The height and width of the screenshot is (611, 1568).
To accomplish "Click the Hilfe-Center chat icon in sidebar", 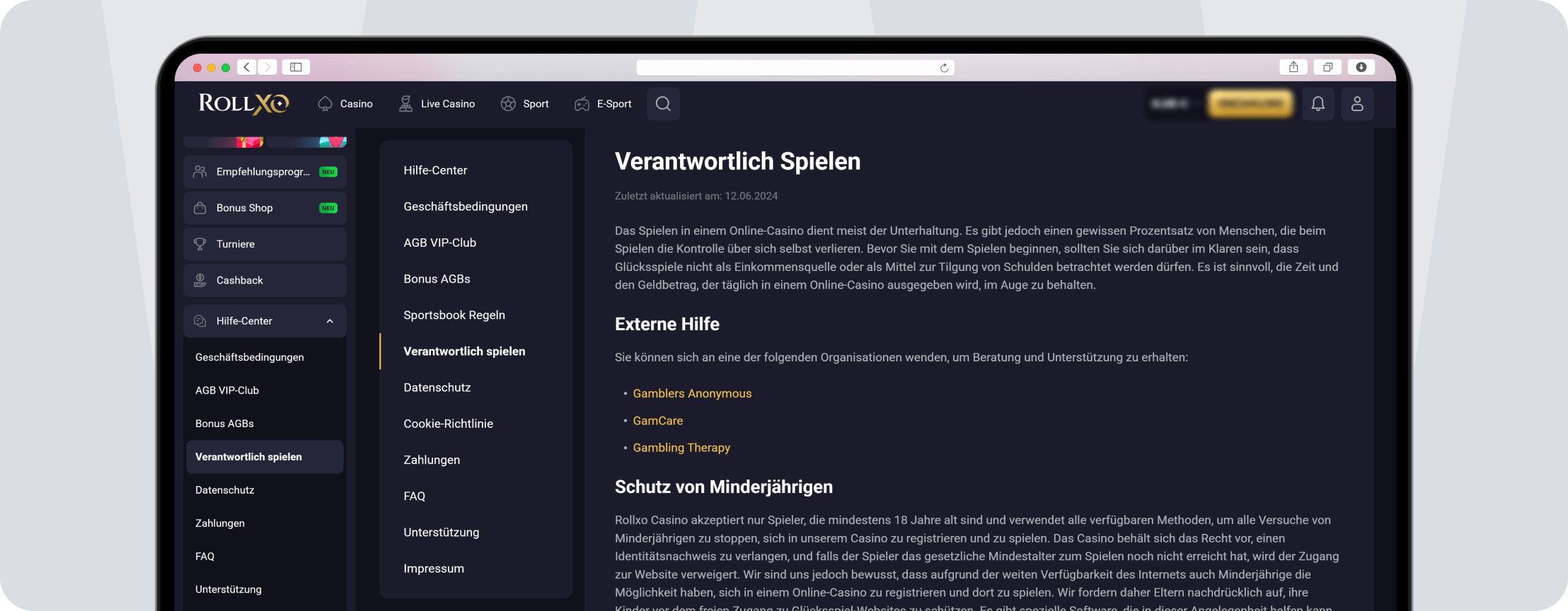I will coord(200,321).
